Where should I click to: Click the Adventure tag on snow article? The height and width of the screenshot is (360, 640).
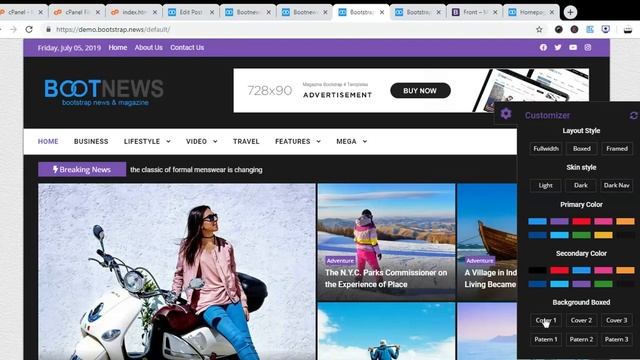(340, 260)
